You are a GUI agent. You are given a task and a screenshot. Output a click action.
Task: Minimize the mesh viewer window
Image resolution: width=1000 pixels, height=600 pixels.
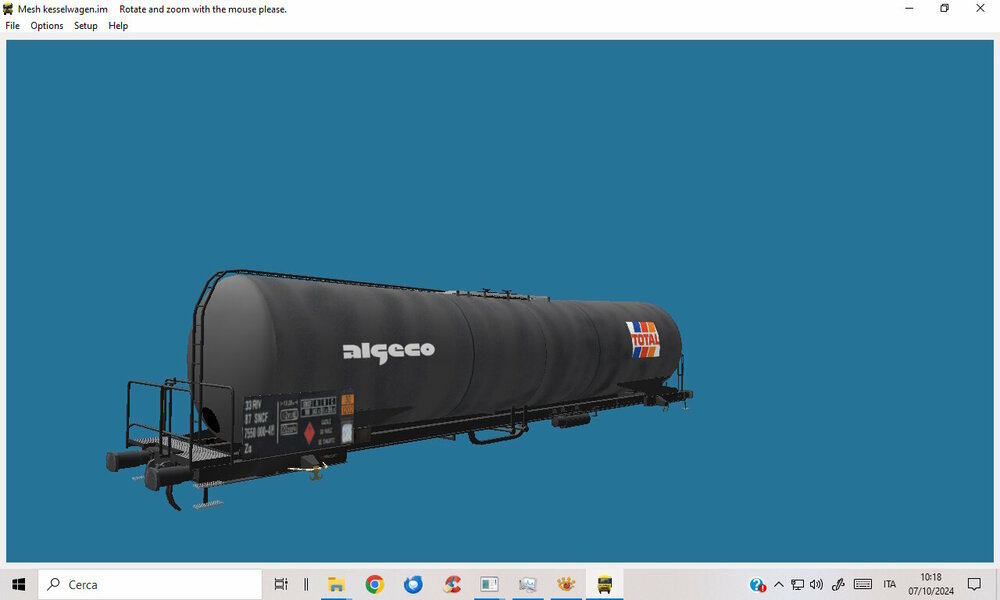(909, 8)
